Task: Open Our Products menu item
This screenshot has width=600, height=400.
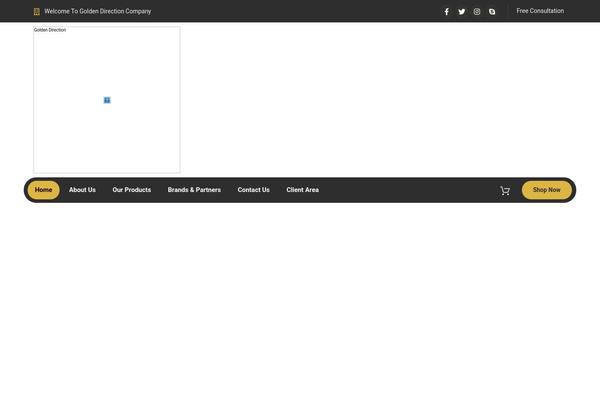Action: tap(132, 190)
